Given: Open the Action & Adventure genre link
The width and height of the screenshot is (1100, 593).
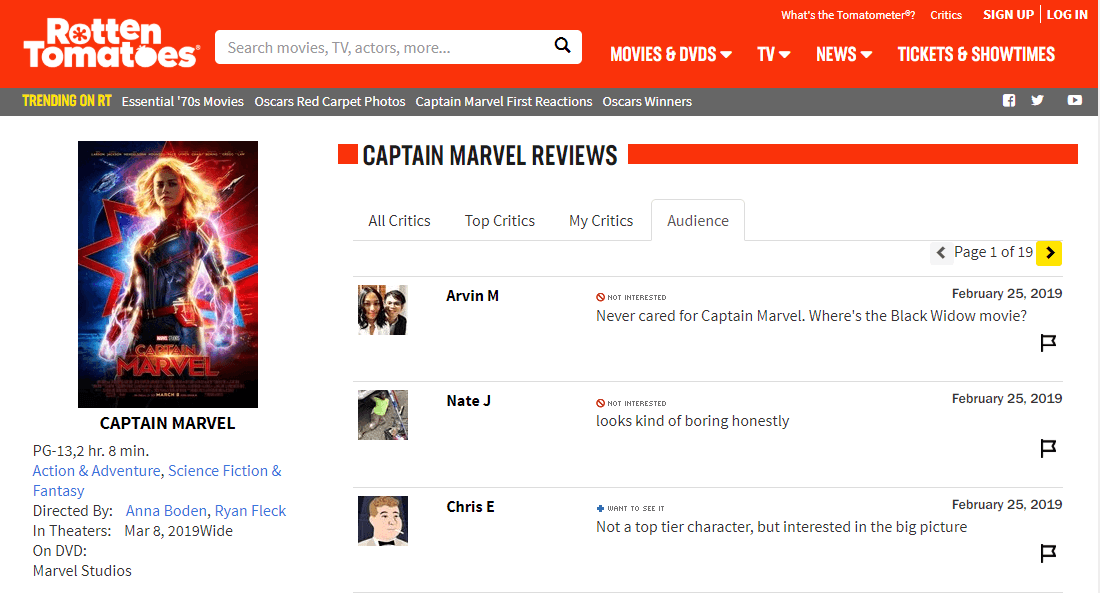Looking at the screenshot, I should click(97, 471).
